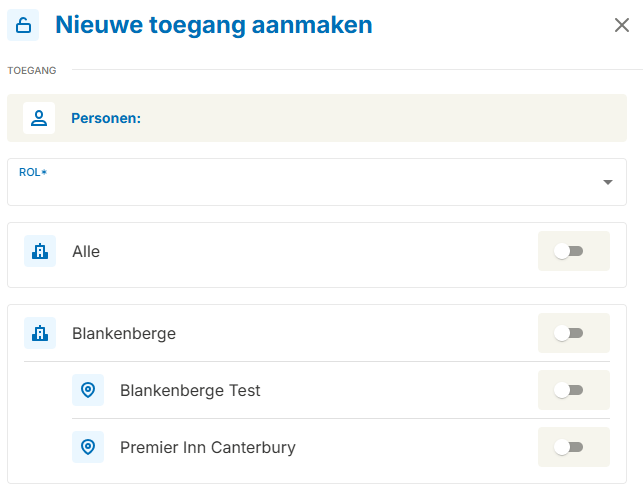Screen dimensions: 643x493
Task: Click the Nieuwe toegang aanmaken heading
Action: click(214, 25)
